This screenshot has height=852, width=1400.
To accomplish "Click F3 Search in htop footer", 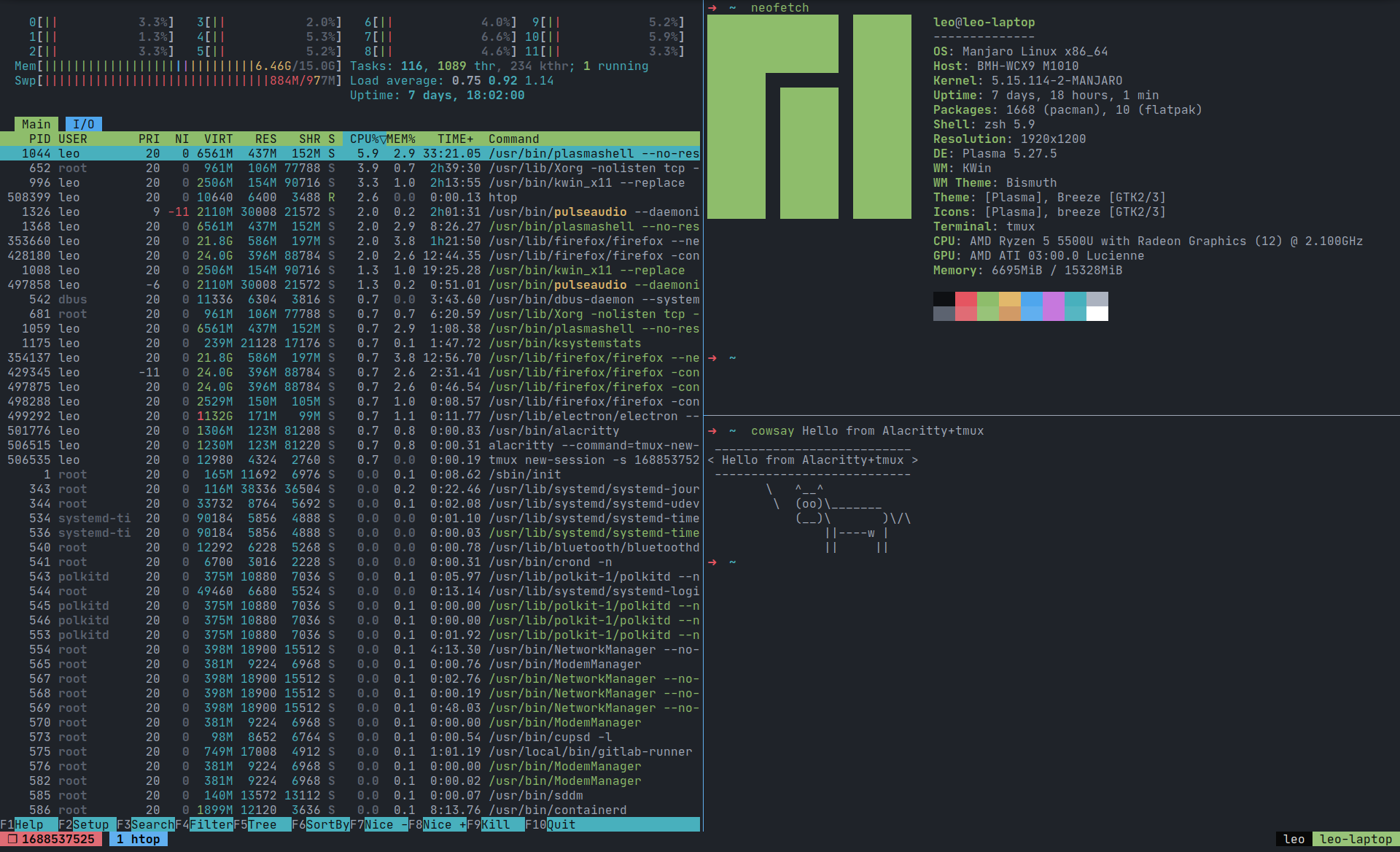I will tap(146, 824).
